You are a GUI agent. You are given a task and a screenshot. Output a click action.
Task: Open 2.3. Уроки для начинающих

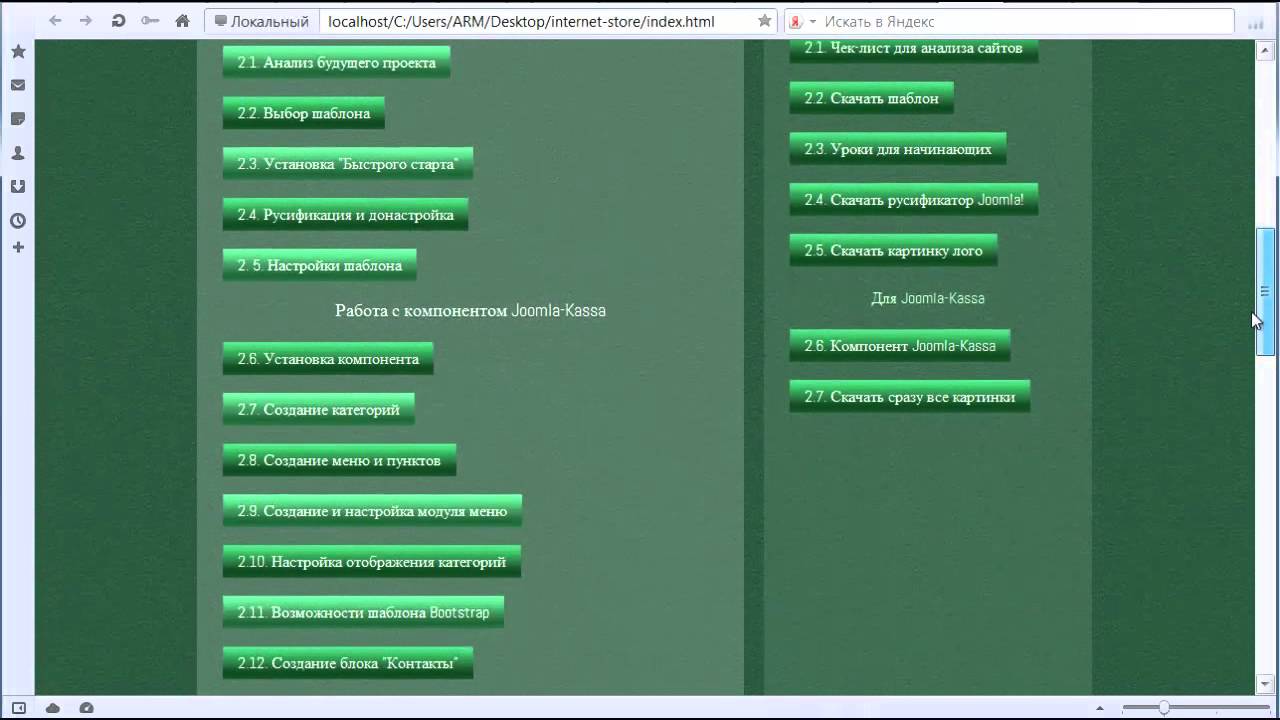(x=898, y=149)
